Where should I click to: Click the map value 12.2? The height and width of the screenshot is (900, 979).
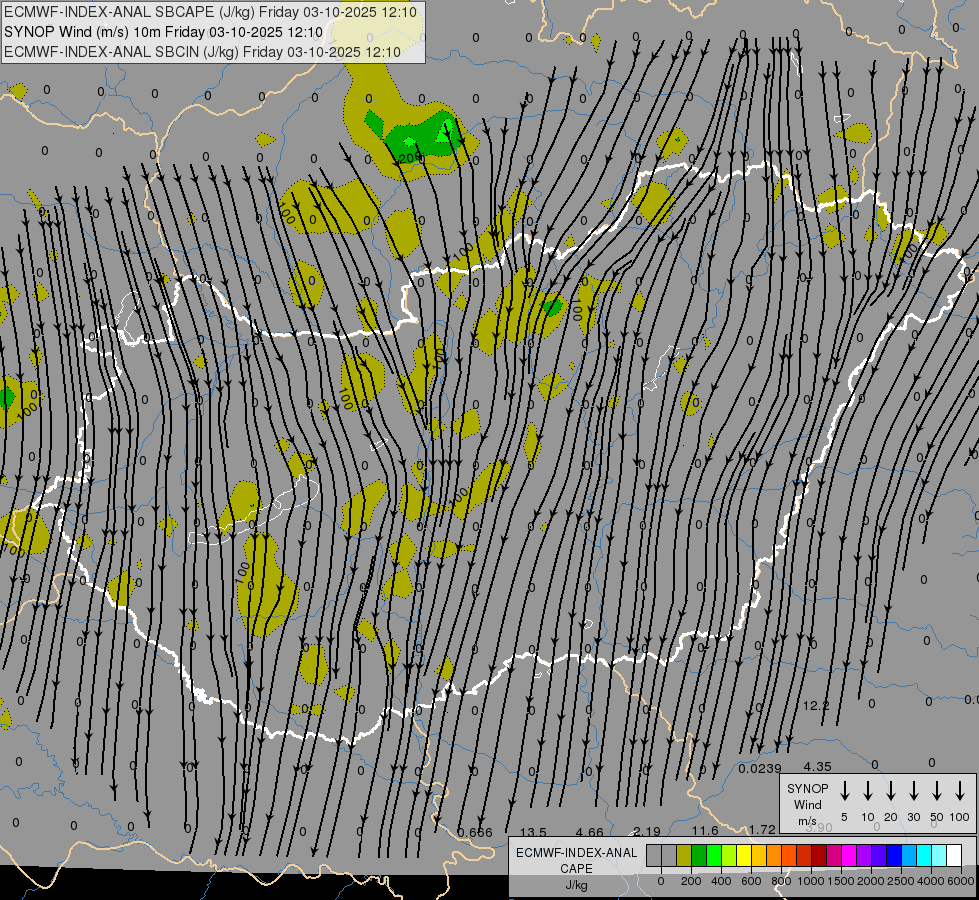pos(816,706)
